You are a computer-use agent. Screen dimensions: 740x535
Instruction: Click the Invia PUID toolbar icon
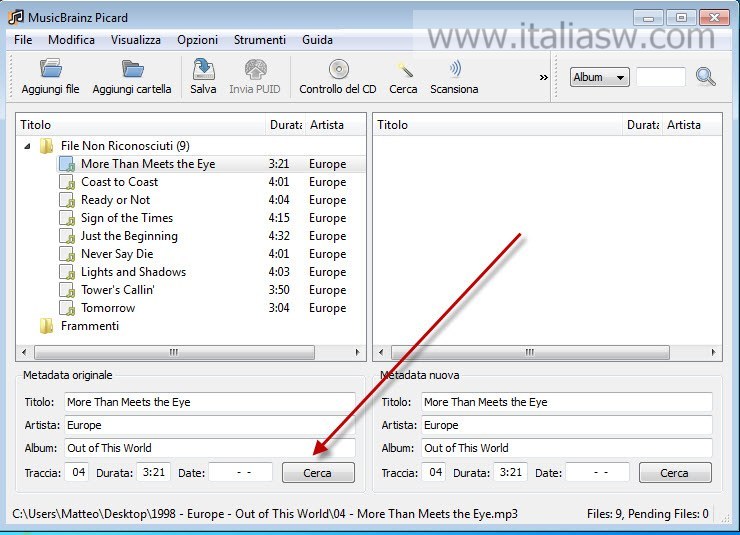pos(255,69)
